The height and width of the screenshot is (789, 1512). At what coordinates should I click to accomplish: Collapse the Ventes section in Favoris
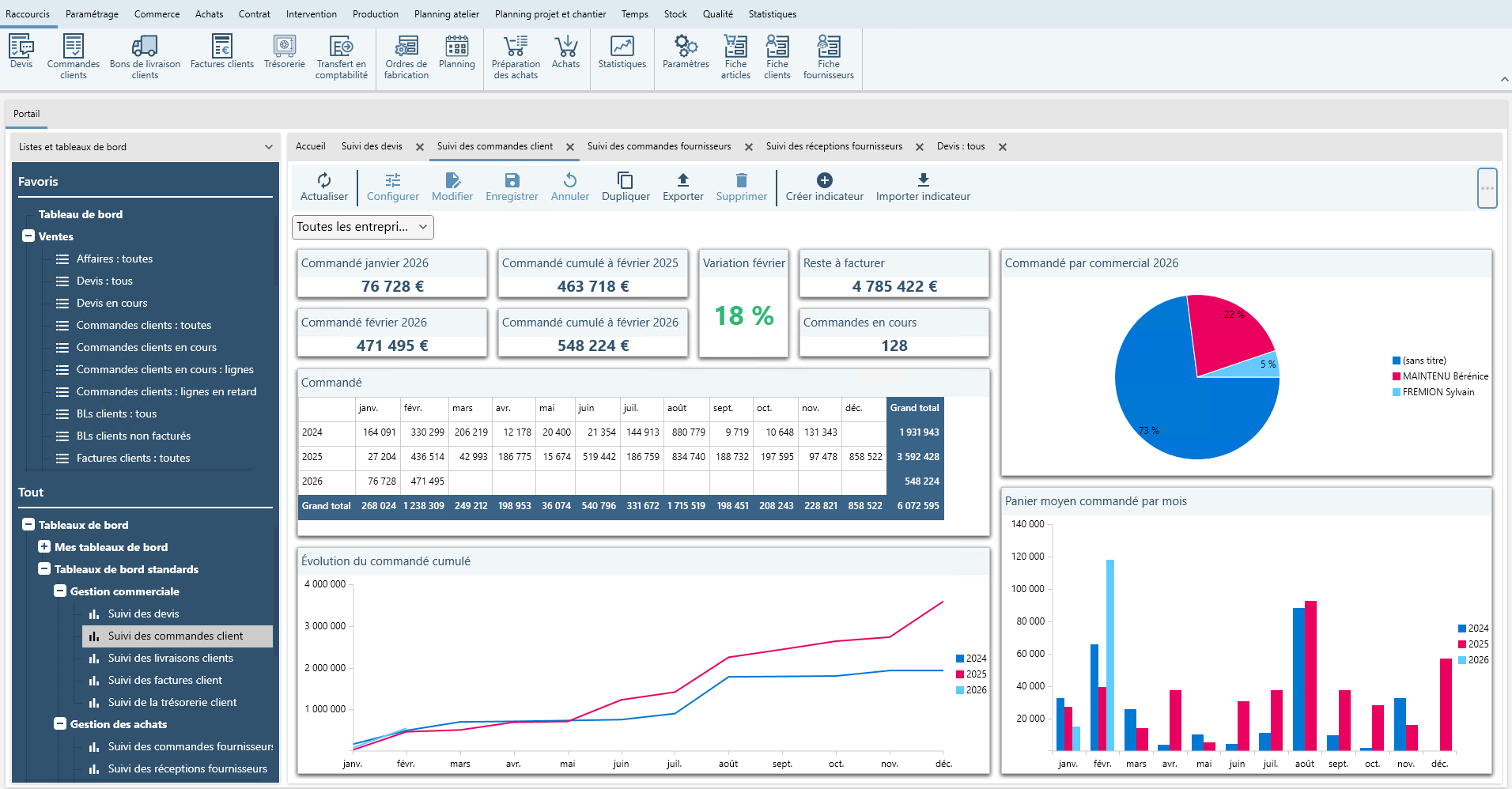[27, 236]
